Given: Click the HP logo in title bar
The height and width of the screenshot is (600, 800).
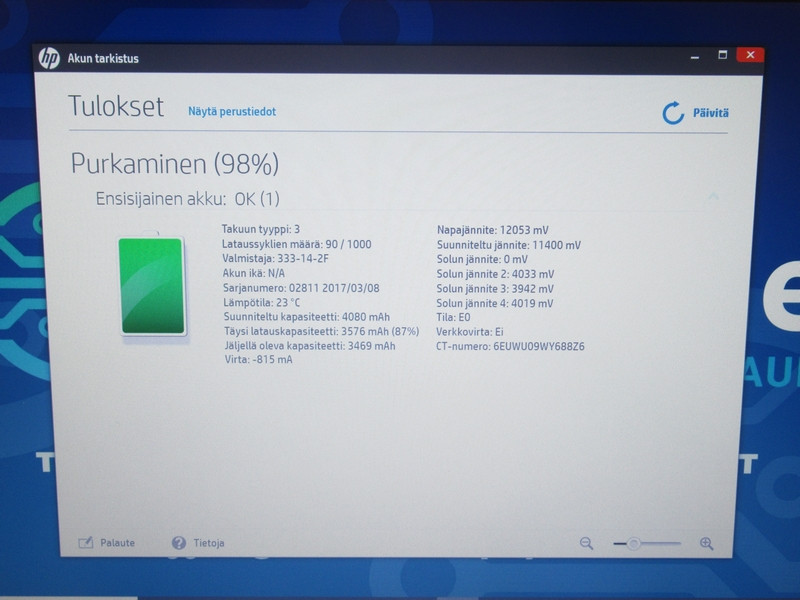Looking at the screenshot, I should 49,58.
